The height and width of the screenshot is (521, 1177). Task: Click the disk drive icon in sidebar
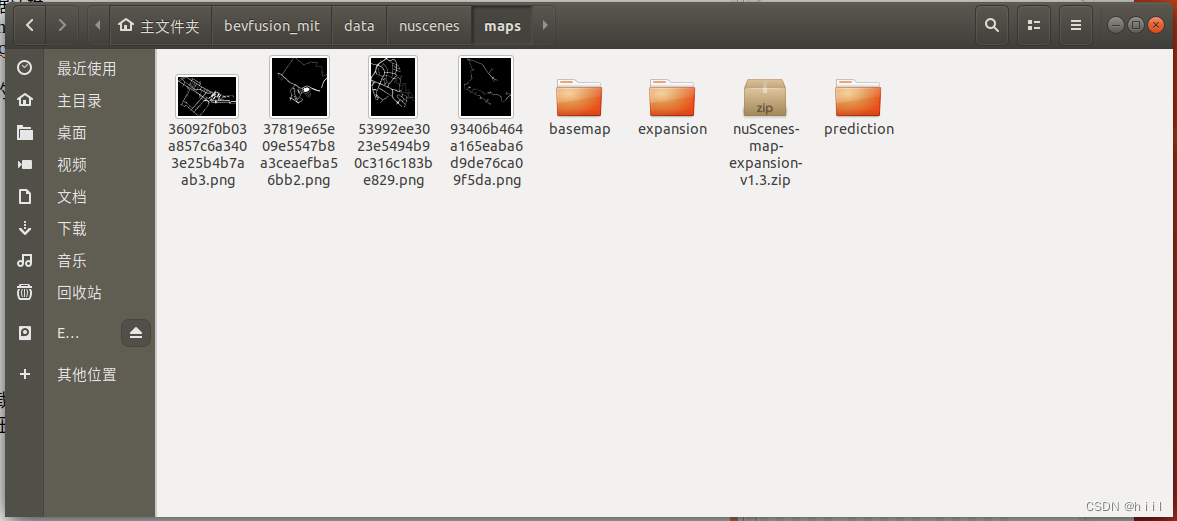click(x=25, y=333)
